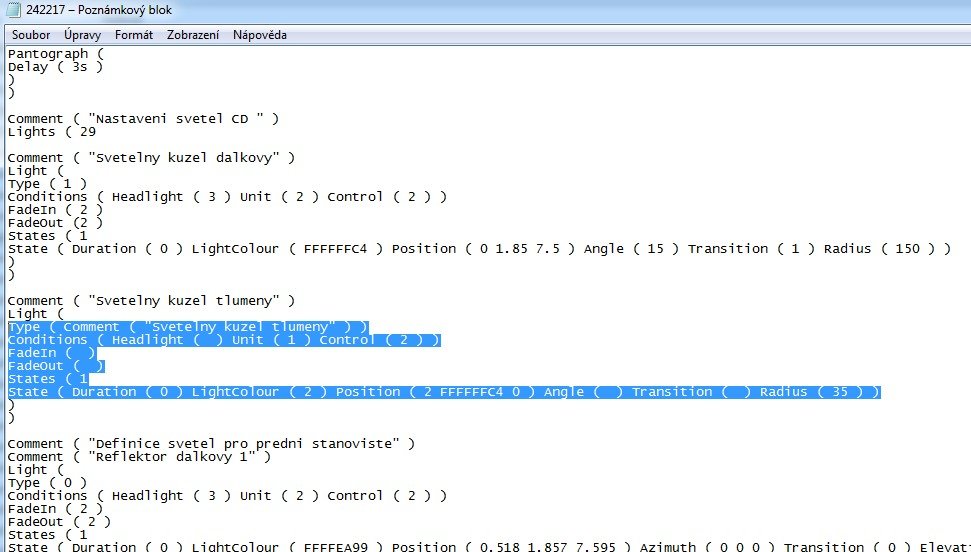Click the 'Nastaveni svetel CD' comment line
The width and height of the screenshot is (971, 552).
[143, 119]
